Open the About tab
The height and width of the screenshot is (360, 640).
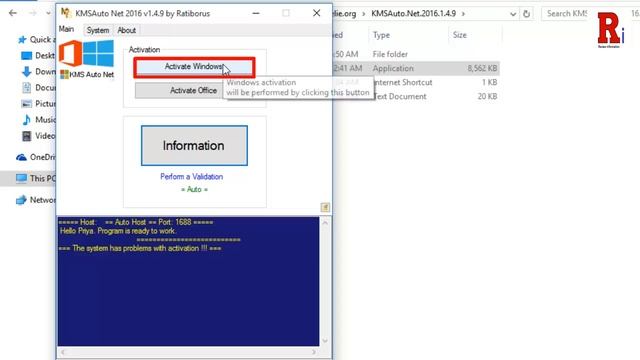click(x=127, y=30)
